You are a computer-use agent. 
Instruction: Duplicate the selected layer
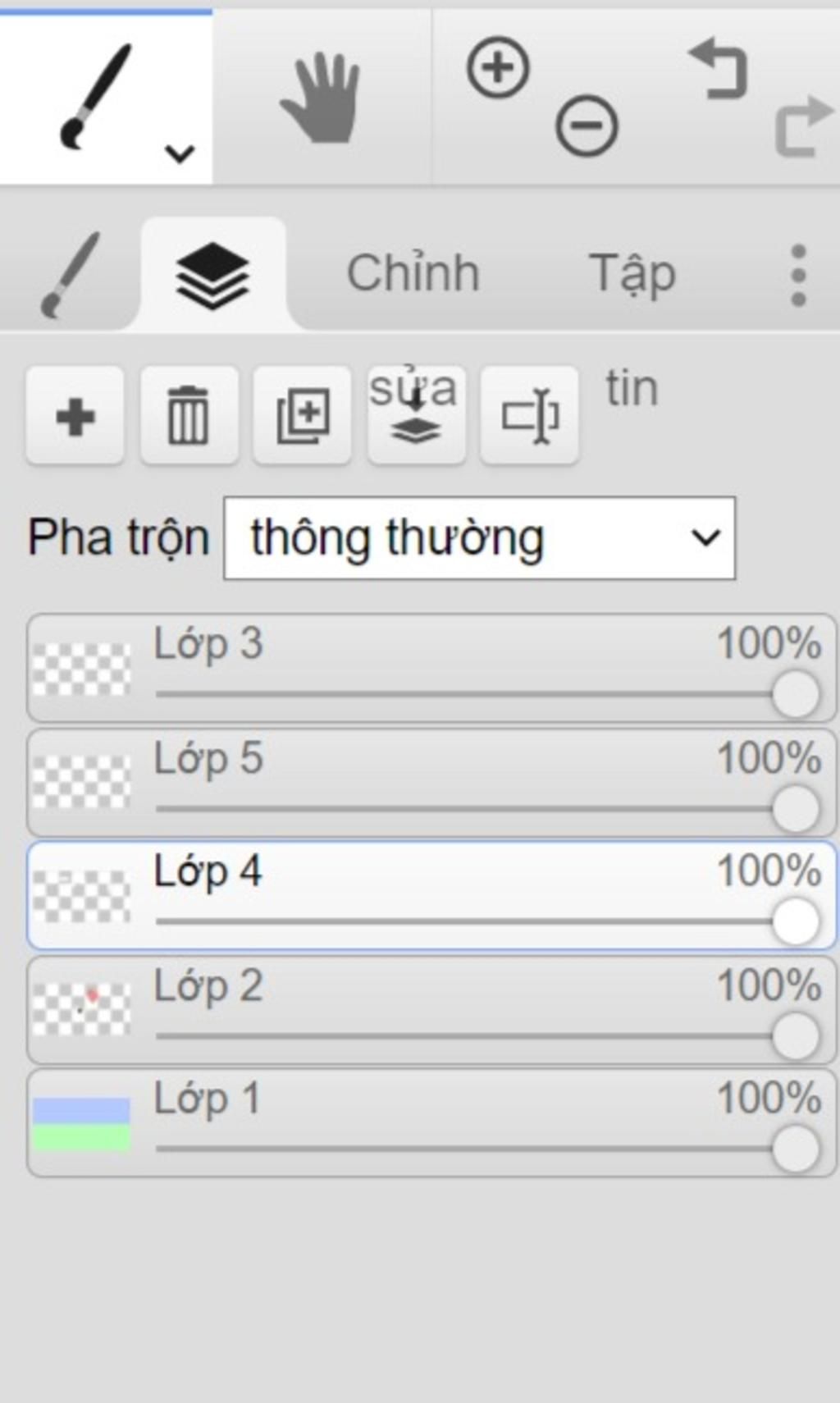[303, 416]
